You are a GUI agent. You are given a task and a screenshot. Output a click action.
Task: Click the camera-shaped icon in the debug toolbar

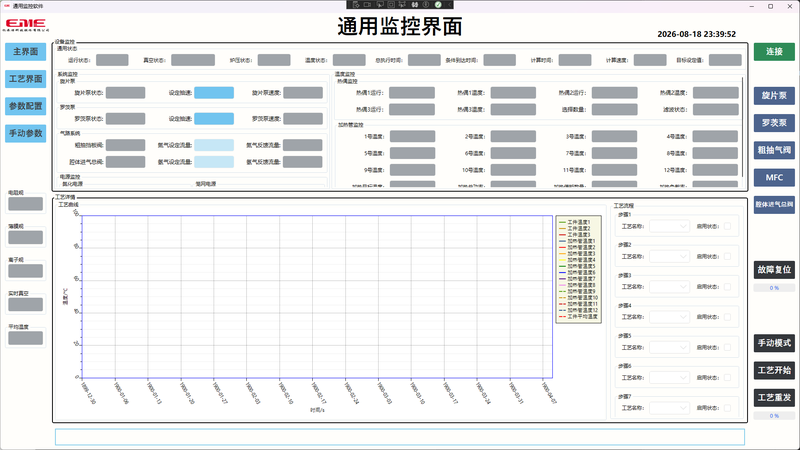[x=367, y=5]
